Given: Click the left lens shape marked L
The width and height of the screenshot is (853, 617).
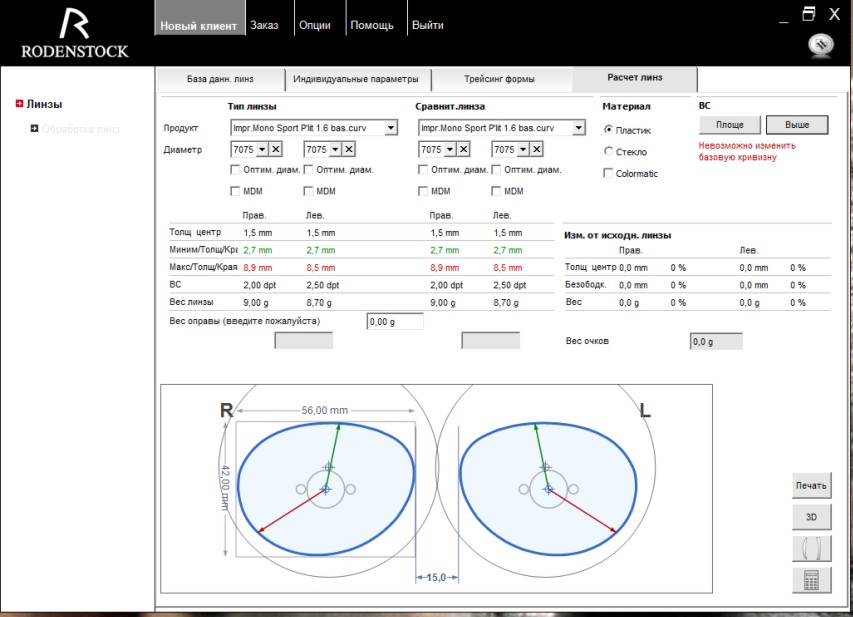Looking at the screenshot, I should coord(548,489).
